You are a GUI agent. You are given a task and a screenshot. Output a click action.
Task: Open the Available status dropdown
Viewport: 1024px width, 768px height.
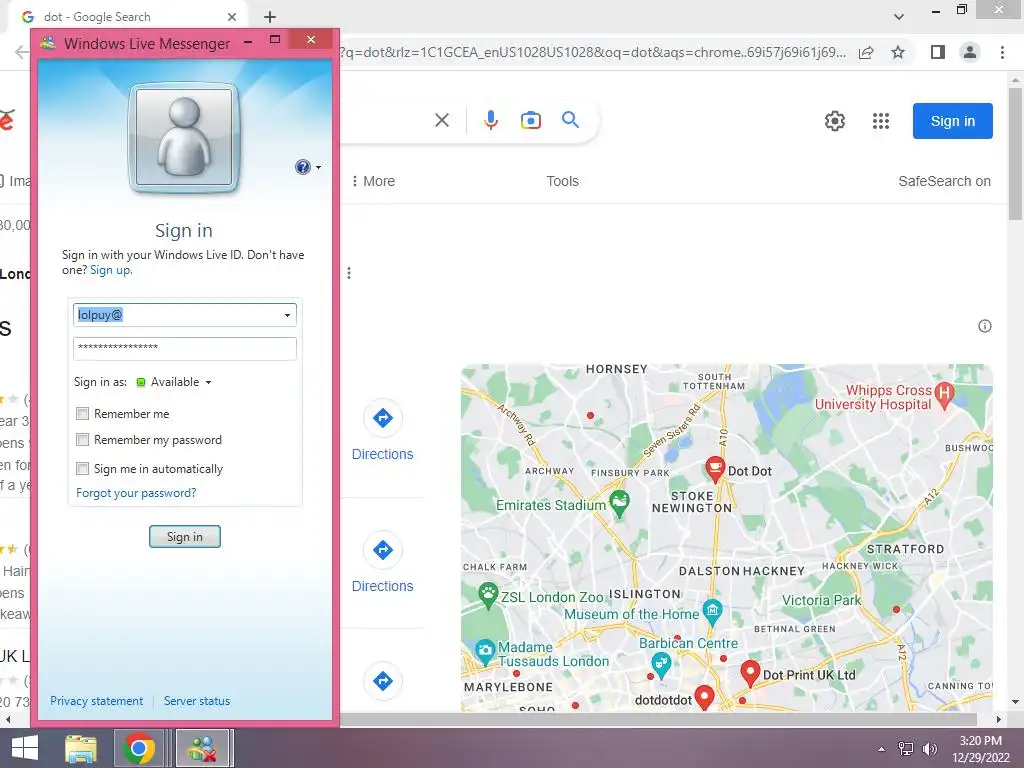(174, 382)
